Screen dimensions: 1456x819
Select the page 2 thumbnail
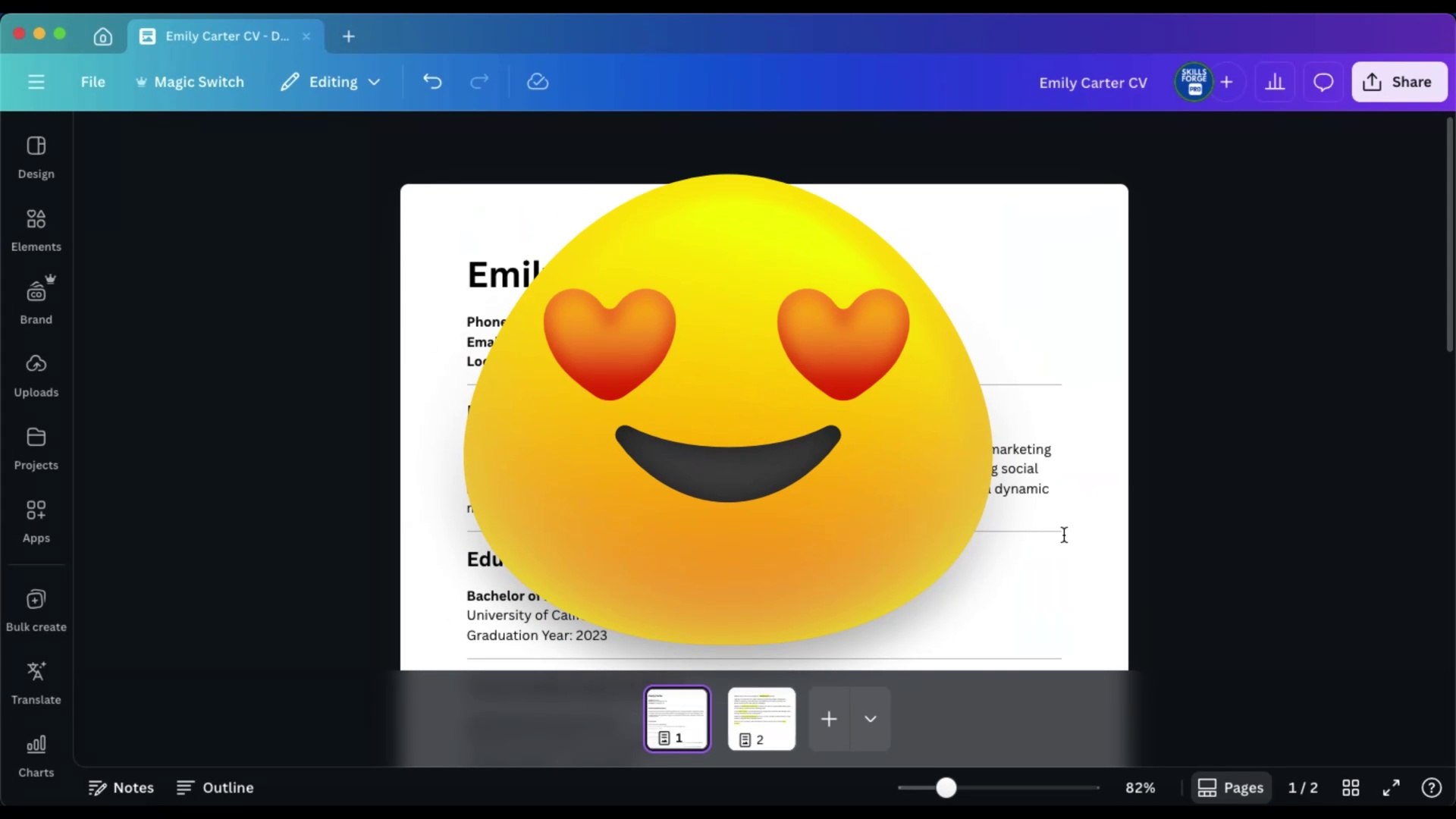pos(761,718)
